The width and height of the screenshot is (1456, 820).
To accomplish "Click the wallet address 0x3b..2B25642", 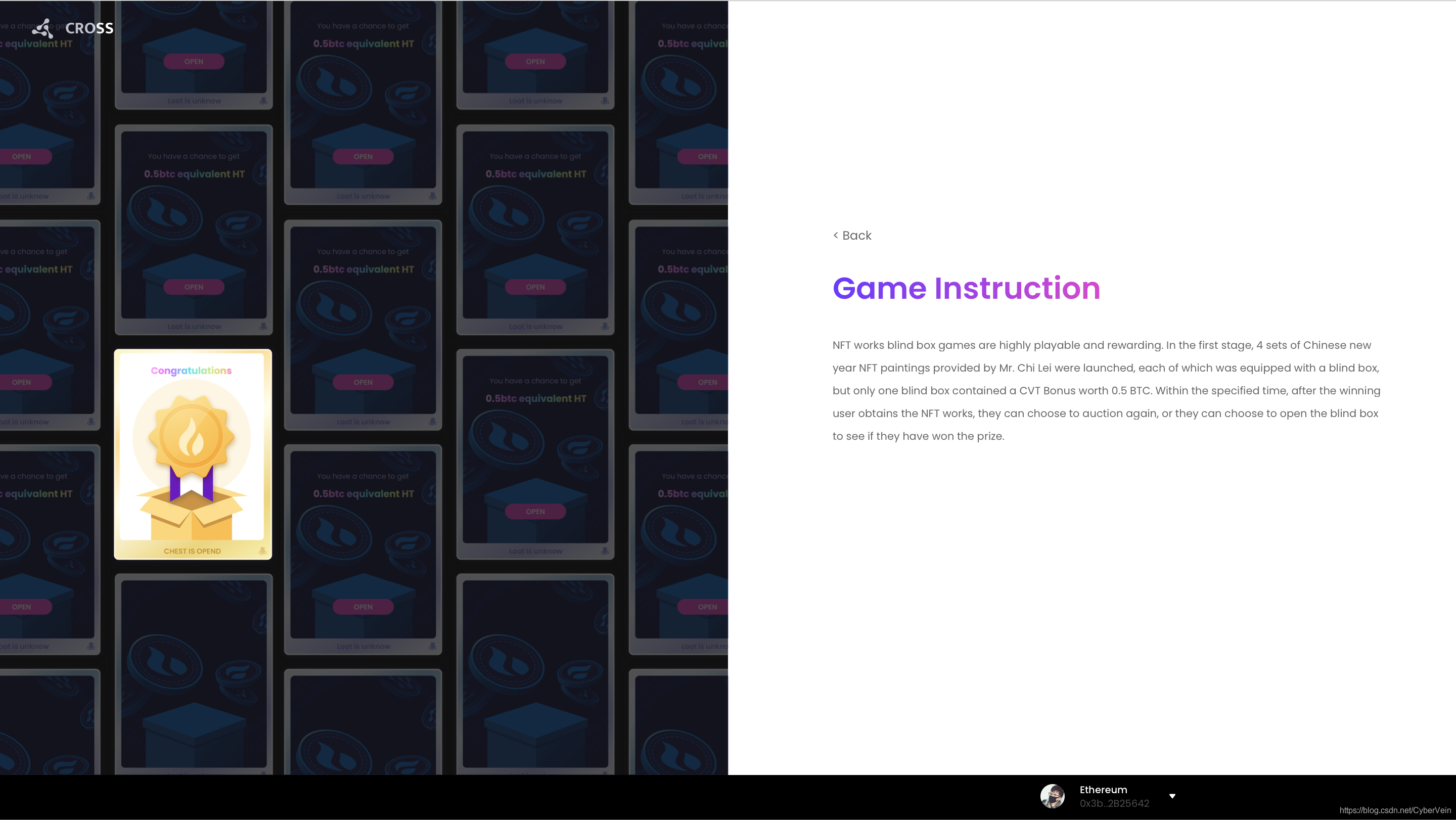I will pyautogui.click(x=1114, y=803).
